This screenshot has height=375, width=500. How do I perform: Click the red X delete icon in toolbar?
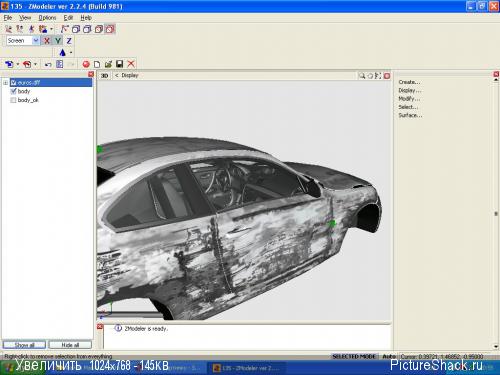click(x=131, y=64)
